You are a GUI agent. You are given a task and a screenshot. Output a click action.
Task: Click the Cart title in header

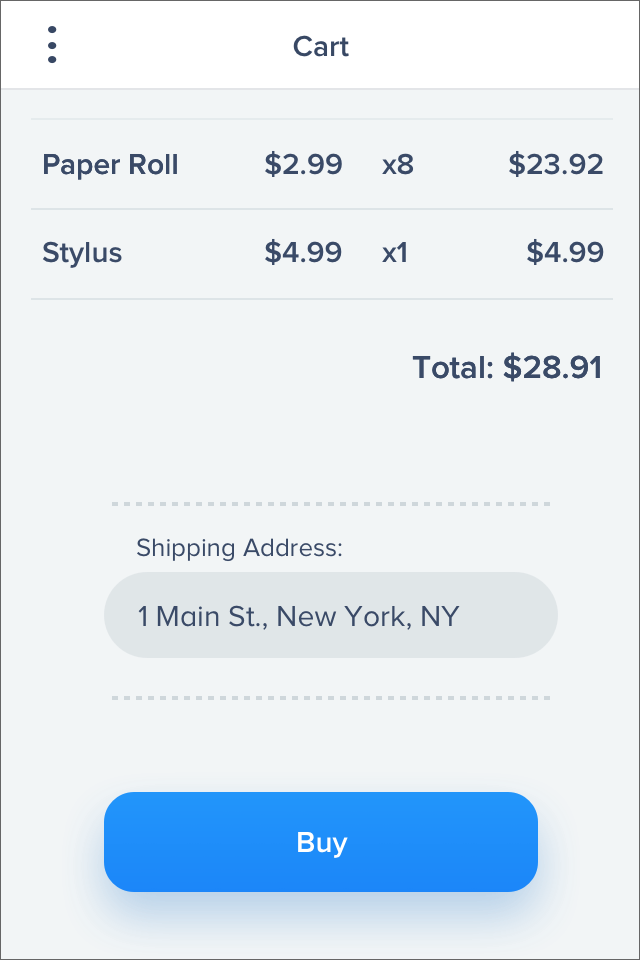coord(321,47)
